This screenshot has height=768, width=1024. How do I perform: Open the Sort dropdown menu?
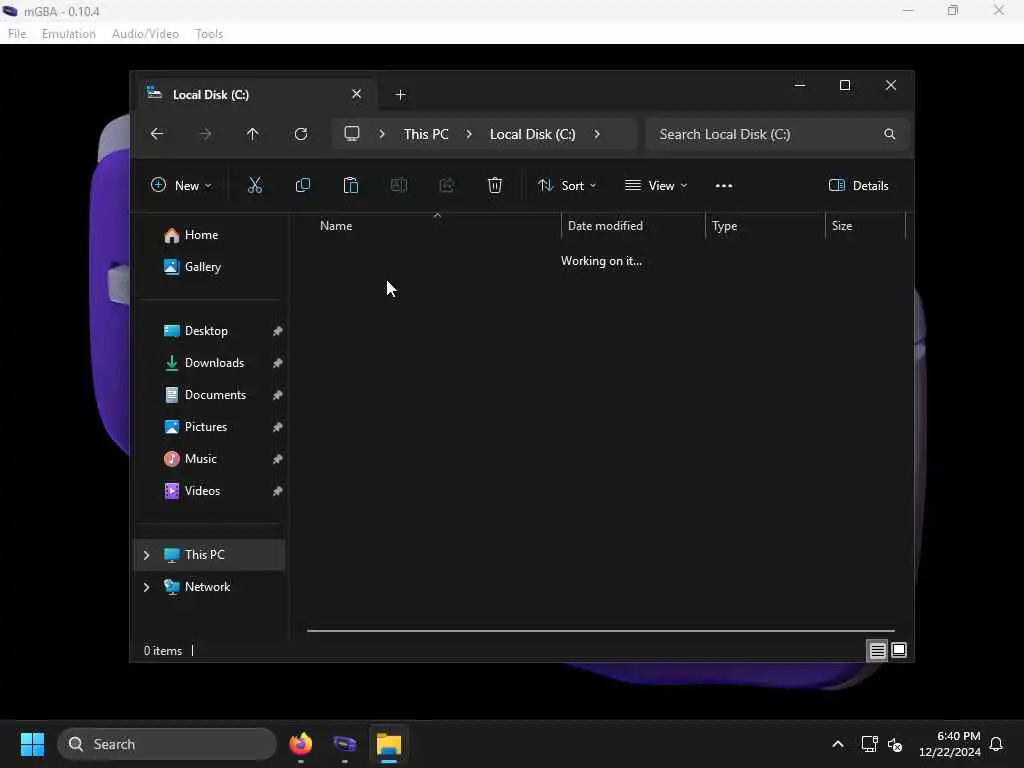[567, 185]
